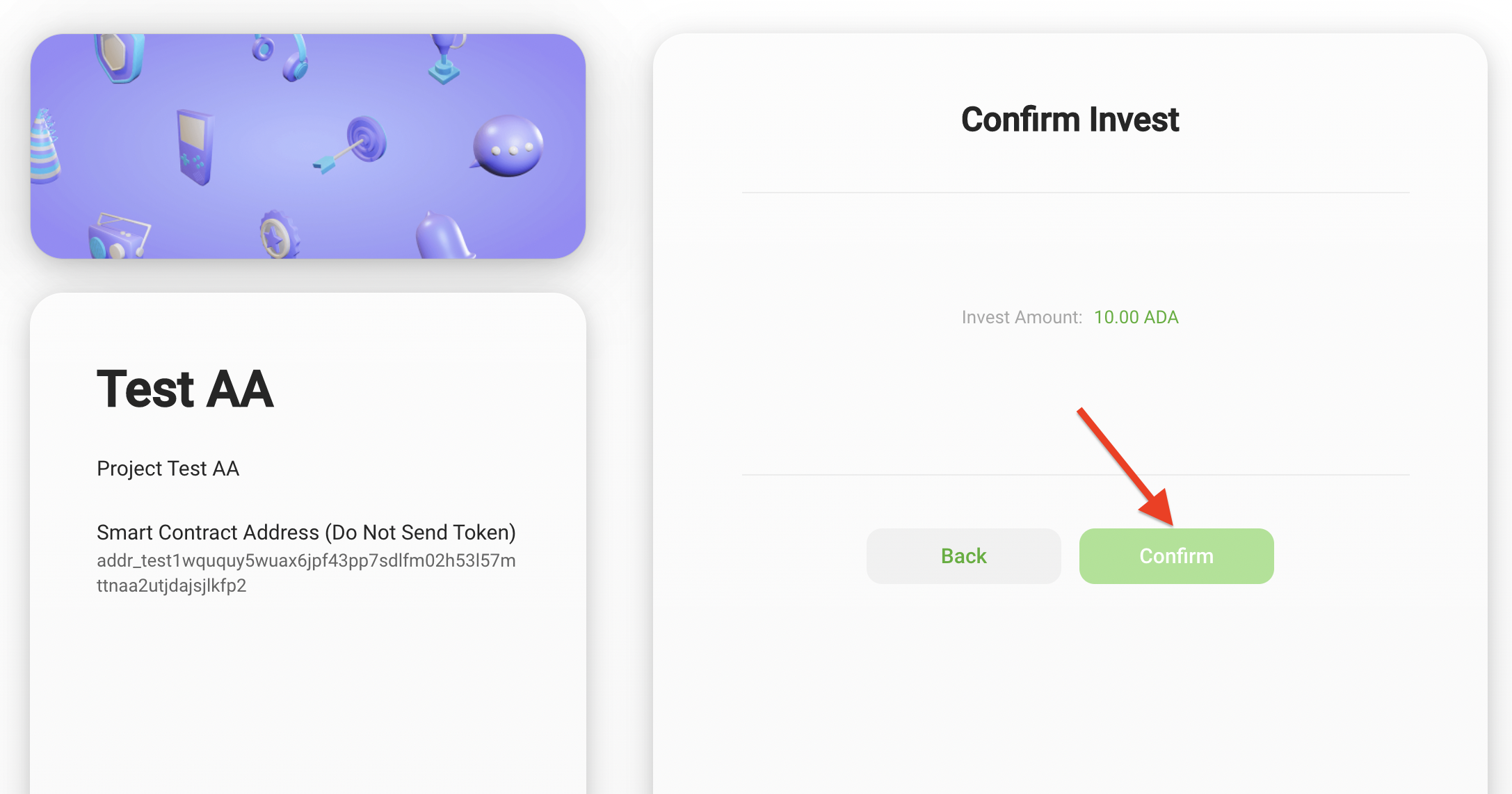Click the smart contract address text
This screenshot has height=794, width=1512.
[306, 573]
